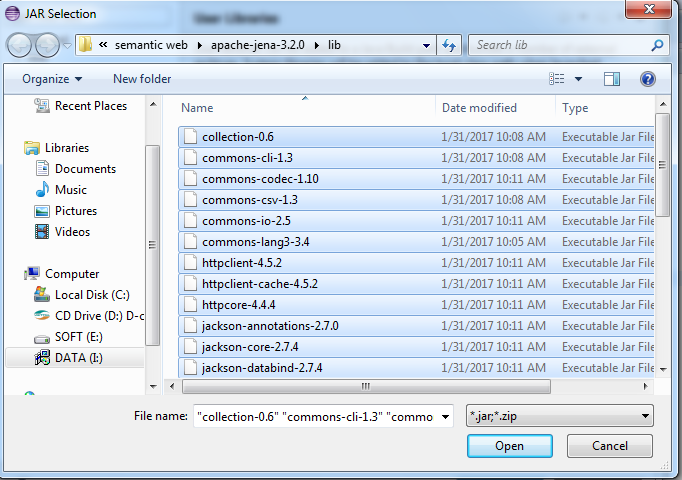Viewport: 682px width, 480px height.
Task: Select file httpcore-4.4.4
Action: 416,305
